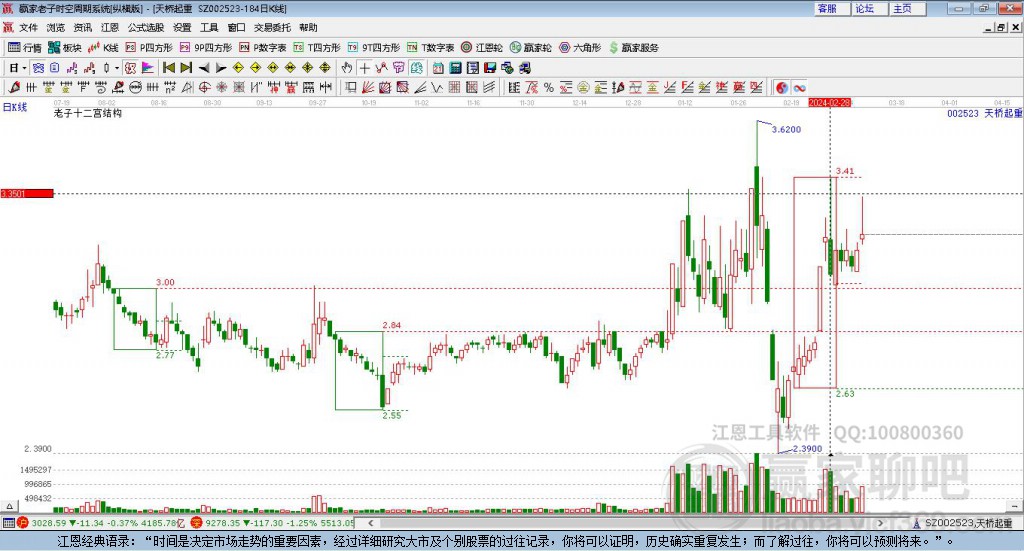The image size is (1024, 551).
Task: Select the red target circle tool
Action: pyautogui.click(x=204, y=87)
